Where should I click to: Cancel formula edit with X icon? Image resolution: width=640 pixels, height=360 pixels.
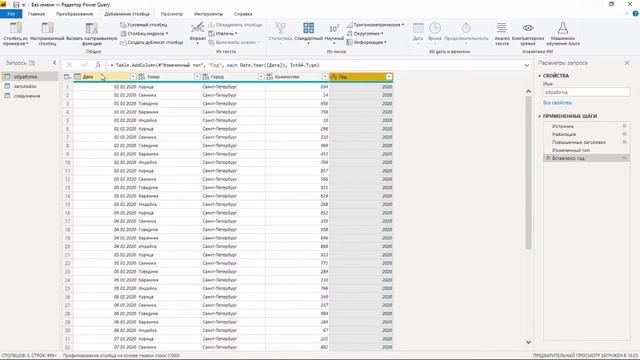point(69,64)
